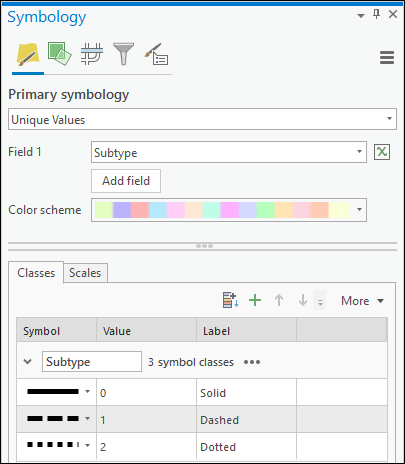
Task: Click the Add all values icon
Action: 230,300
